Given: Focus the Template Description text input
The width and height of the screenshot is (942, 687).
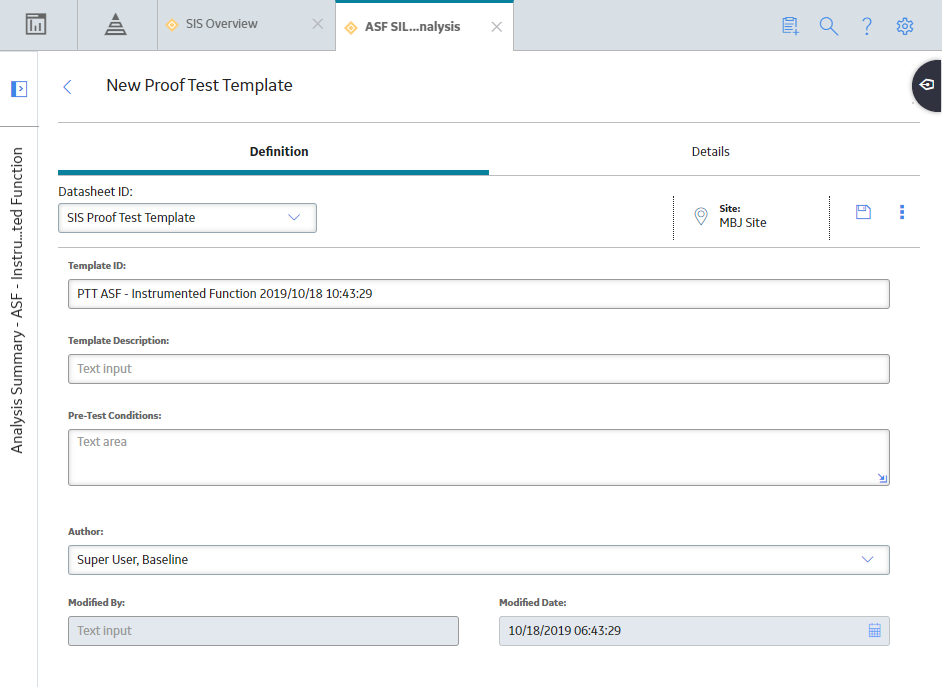Looking at the screenshot, I should pos(479,369).
